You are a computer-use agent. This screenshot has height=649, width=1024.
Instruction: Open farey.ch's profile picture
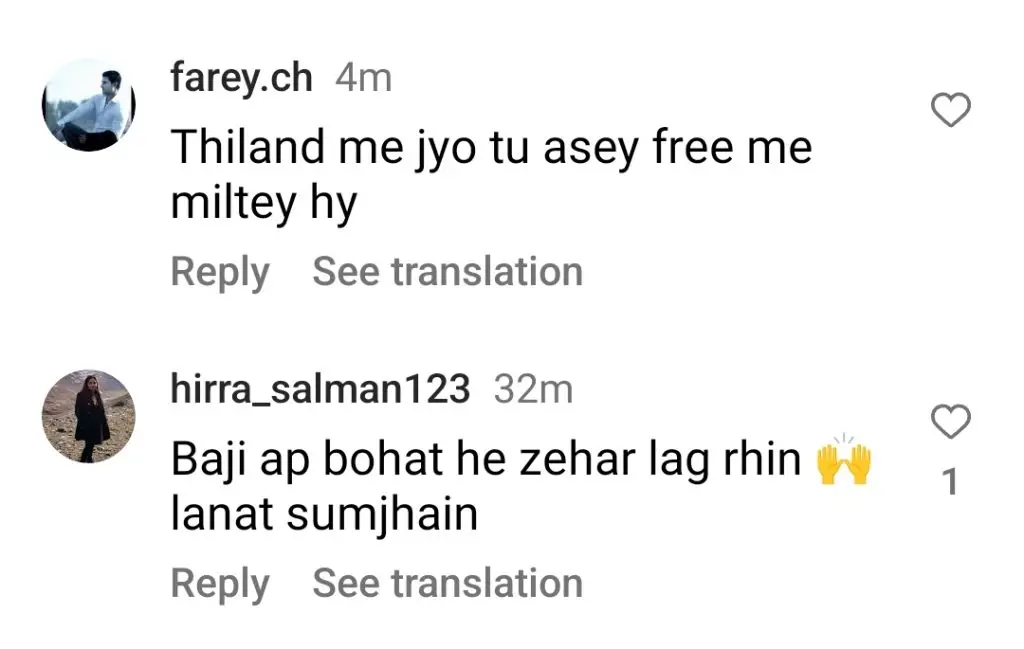click(x=89, y=104)
